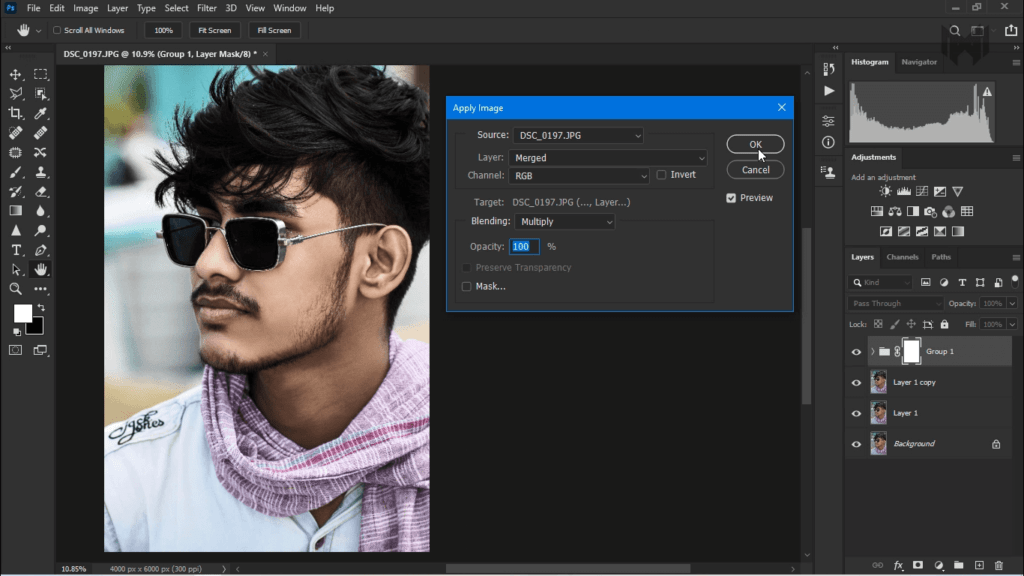
Task: Swap foreground and background colors
Action: [41, 307]
